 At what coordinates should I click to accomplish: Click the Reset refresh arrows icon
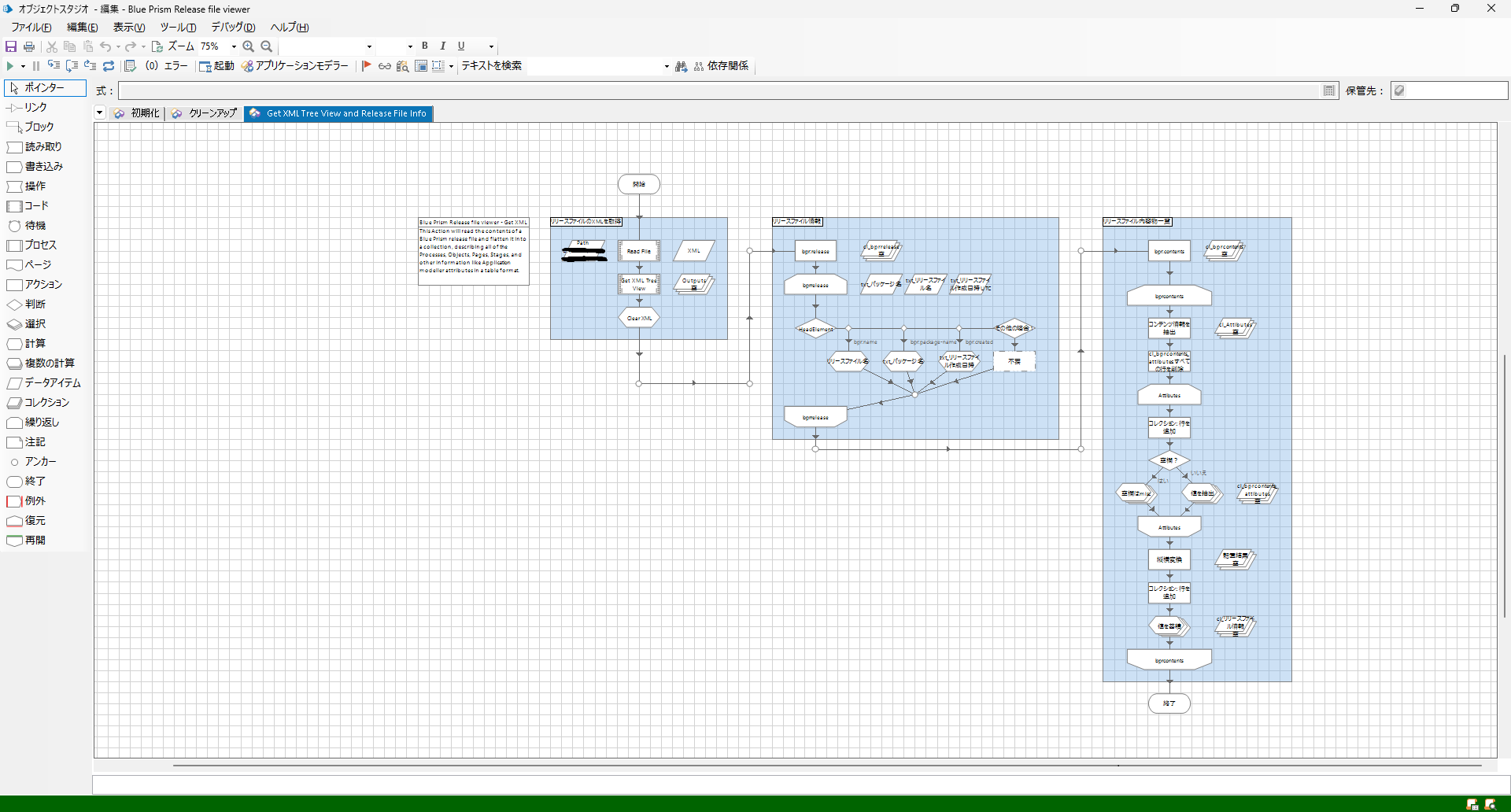[109, 66]
